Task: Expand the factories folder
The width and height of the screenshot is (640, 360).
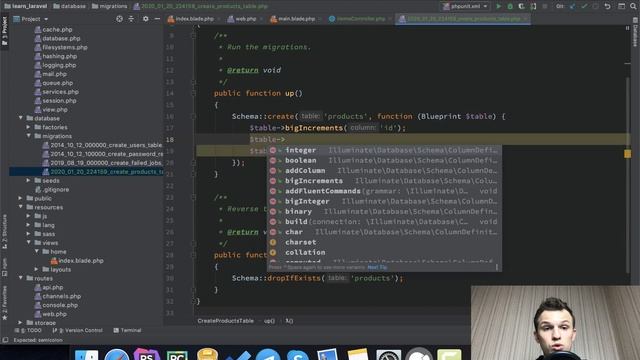Action: coord(29,127)
